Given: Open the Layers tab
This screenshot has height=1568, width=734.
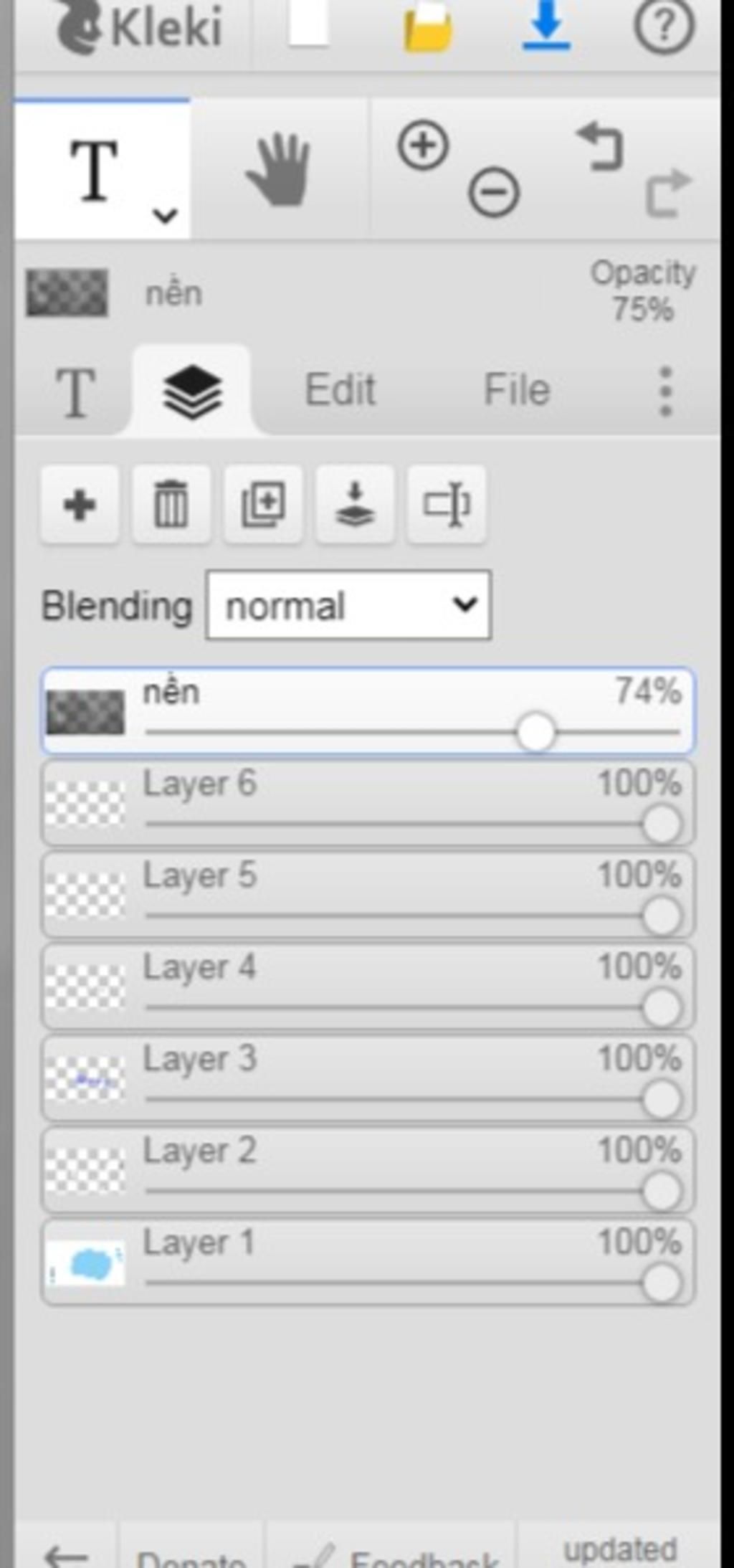Looking at the screenshot, I should [192, 391].
